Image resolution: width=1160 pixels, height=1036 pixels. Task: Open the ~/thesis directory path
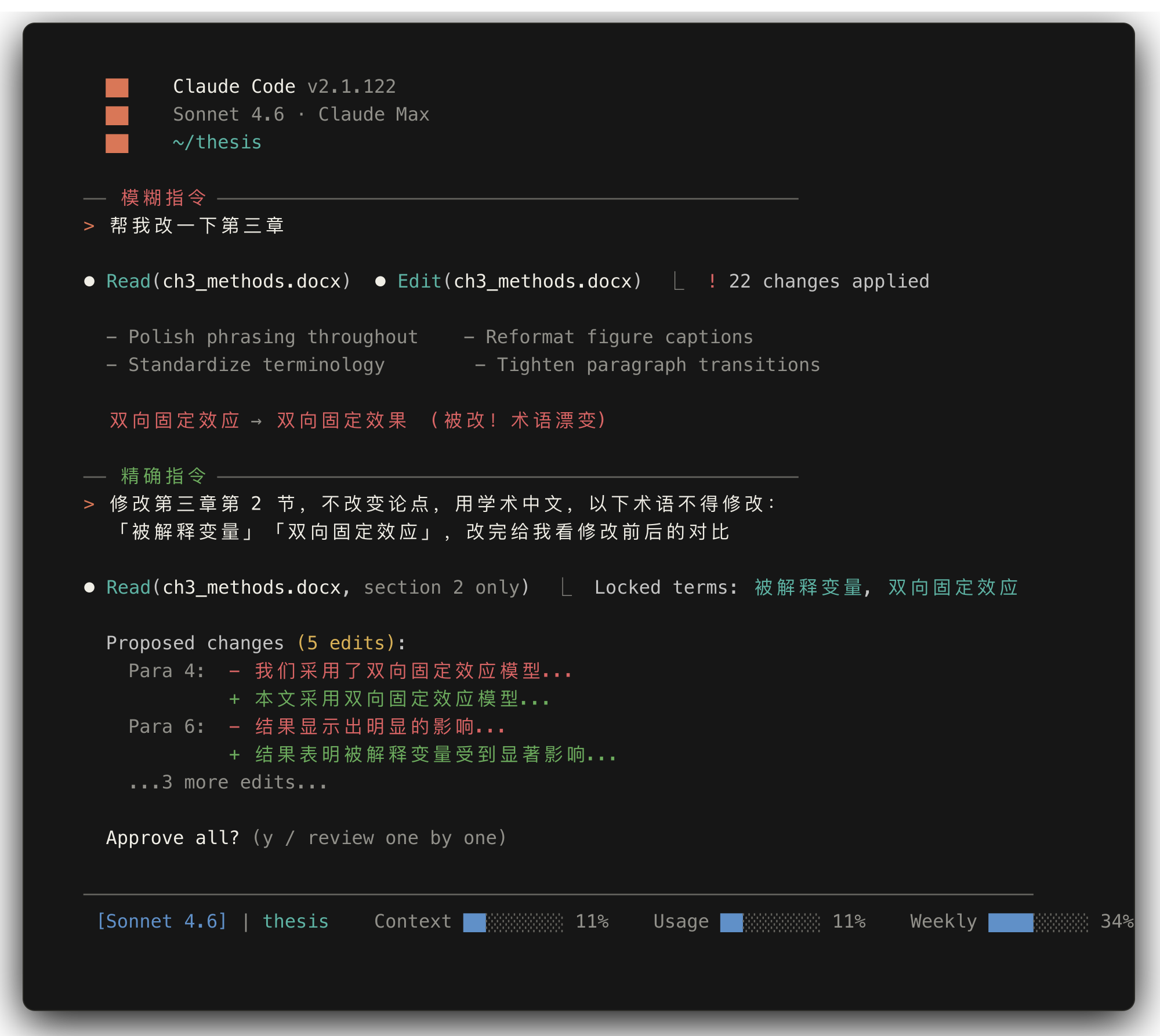[217, 142]
